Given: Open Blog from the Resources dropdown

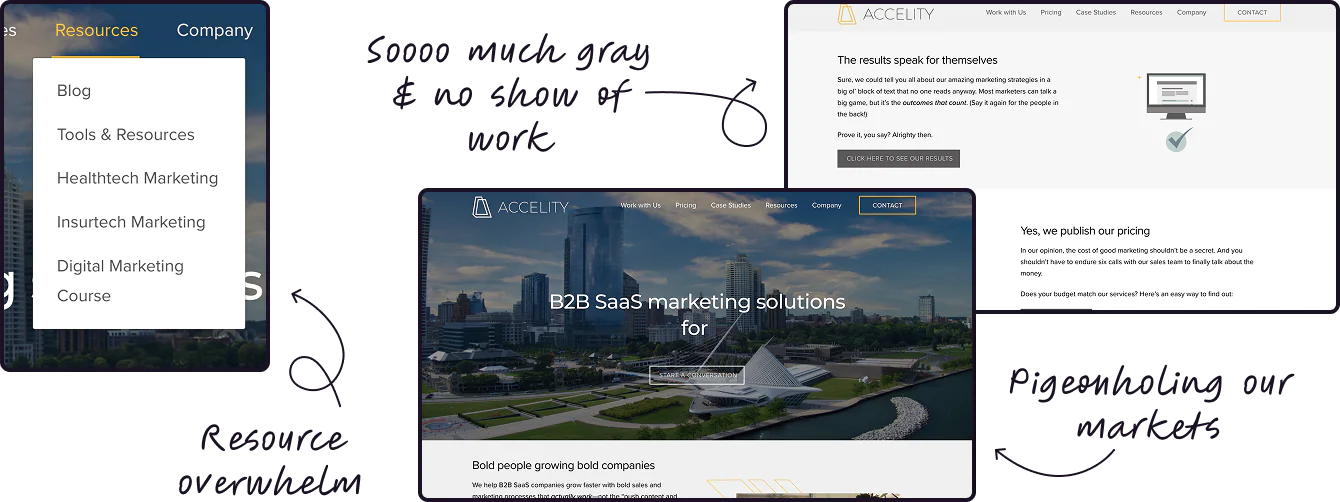Looking at the screenshot, I should tap(74, 91).
